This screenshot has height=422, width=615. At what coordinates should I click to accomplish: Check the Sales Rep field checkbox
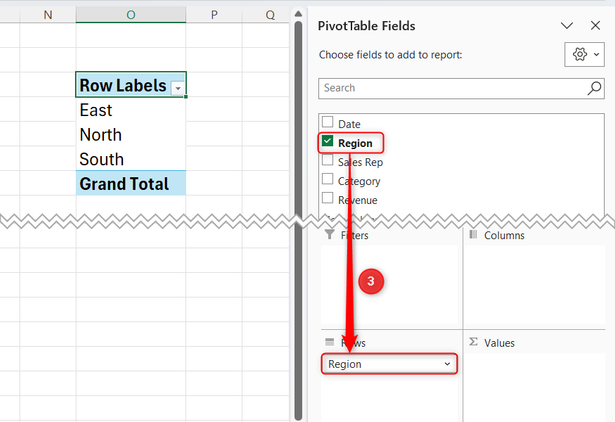coord(328,160)
